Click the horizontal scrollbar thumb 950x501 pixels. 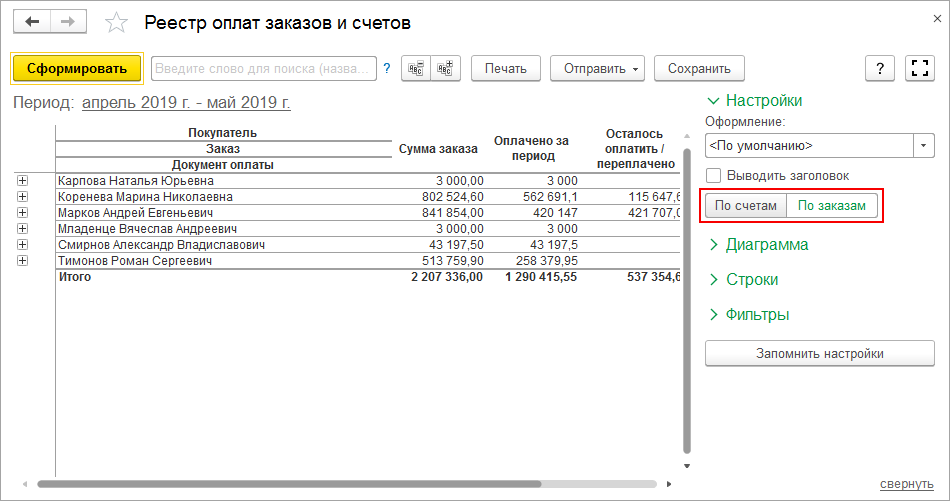pos(289,484)
